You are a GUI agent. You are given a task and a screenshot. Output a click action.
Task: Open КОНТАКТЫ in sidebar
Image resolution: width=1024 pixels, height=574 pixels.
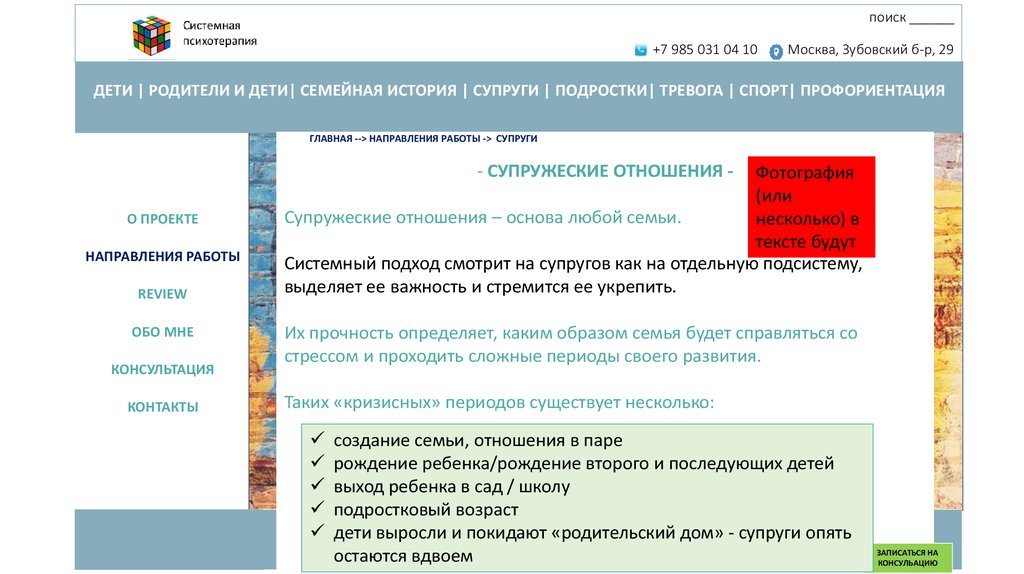(163, 407)
